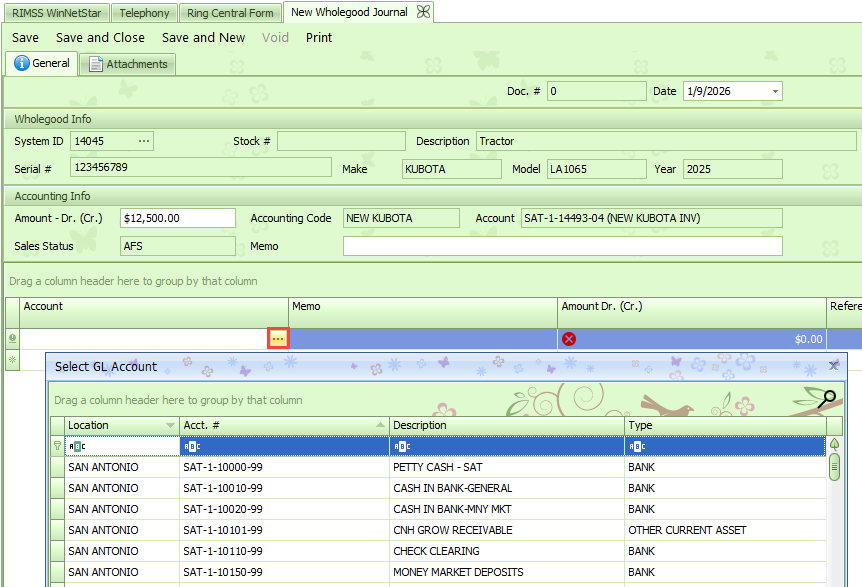Image resolution: width=862 pixels, height=587 pixels.
Task: Open the Ring Central Form tab
Action: 230,13
